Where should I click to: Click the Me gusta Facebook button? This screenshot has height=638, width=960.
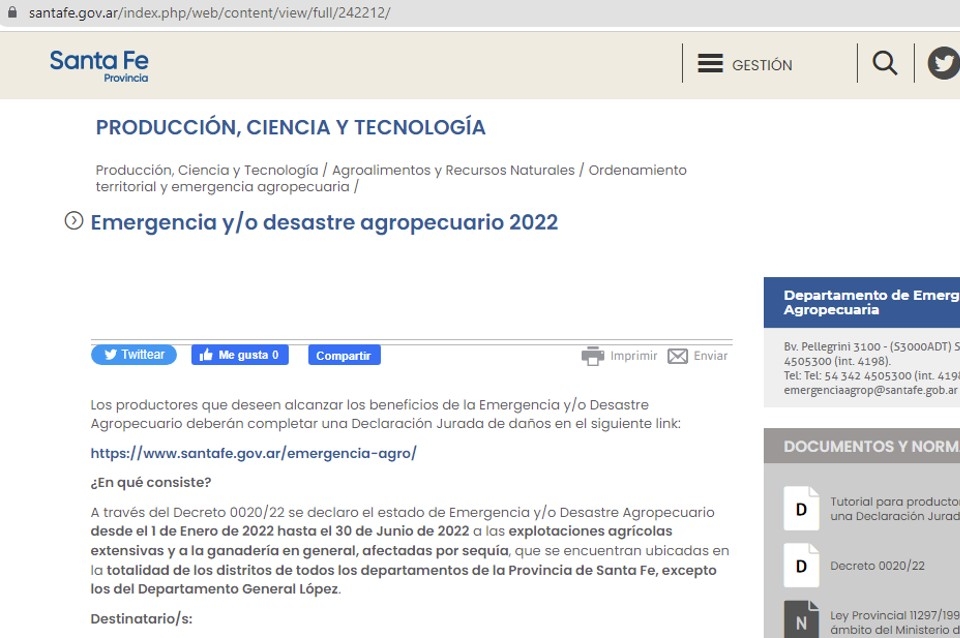tap(240, 355)
